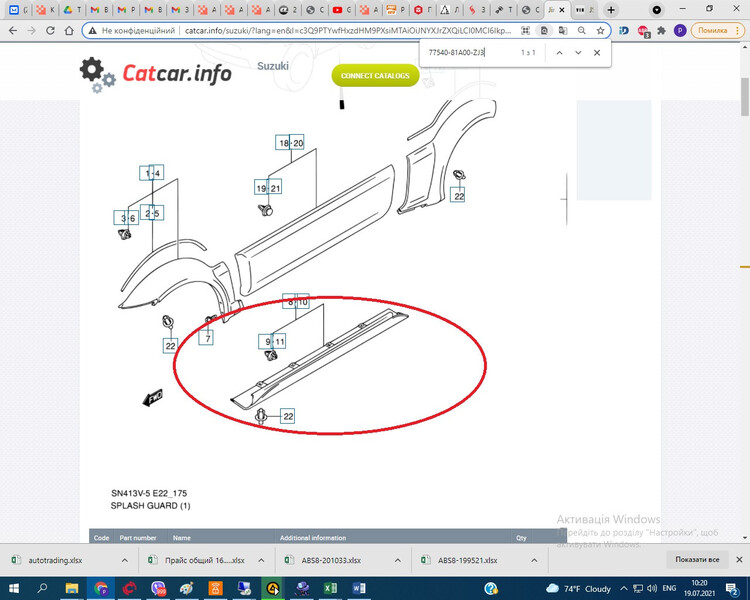
Task: Go to previous find-in-page match
Action: coord(558,52)
